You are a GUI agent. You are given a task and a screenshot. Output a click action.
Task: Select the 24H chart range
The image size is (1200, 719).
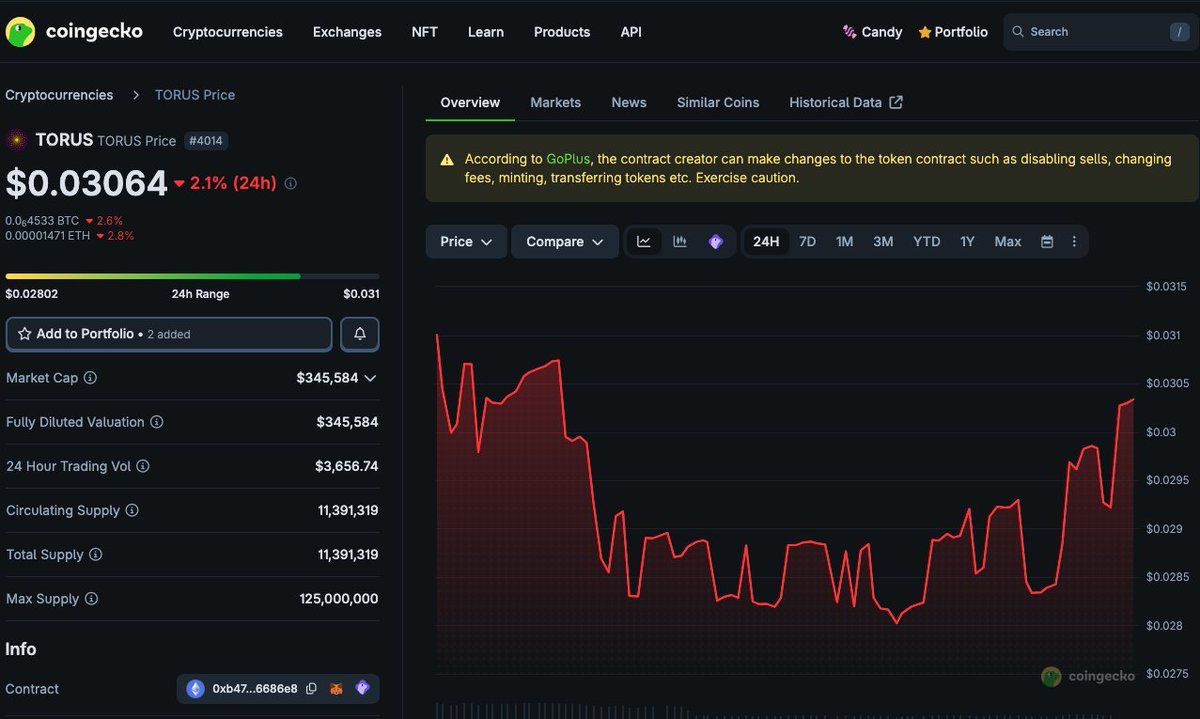point(766,242)
